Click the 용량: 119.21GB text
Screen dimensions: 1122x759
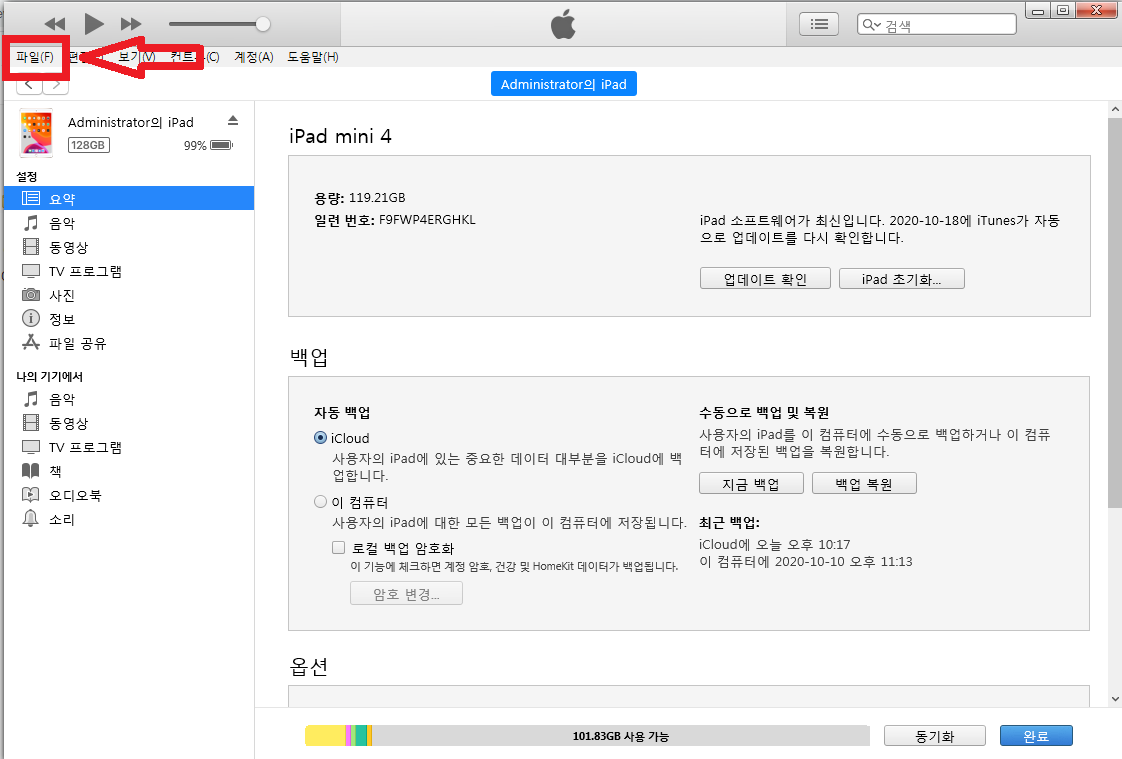tap(360, 197)
